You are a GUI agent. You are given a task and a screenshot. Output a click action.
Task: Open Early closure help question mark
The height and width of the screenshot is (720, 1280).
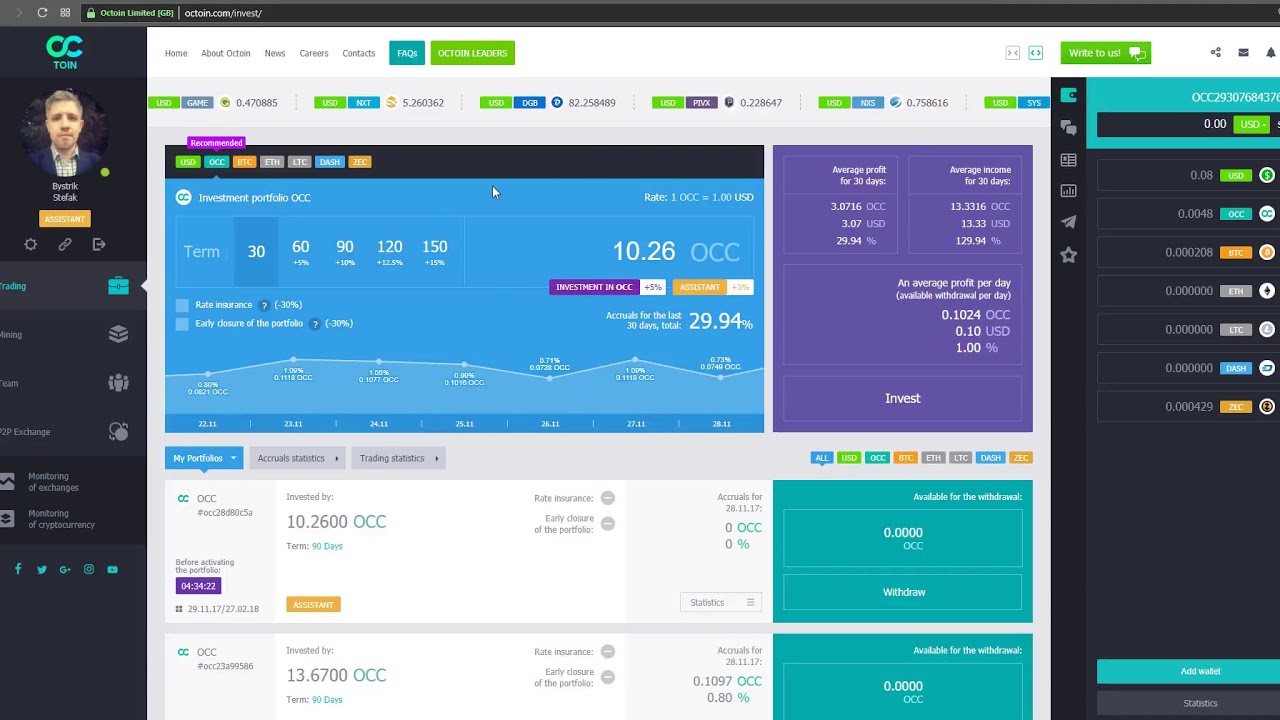(x=315, y=324)
